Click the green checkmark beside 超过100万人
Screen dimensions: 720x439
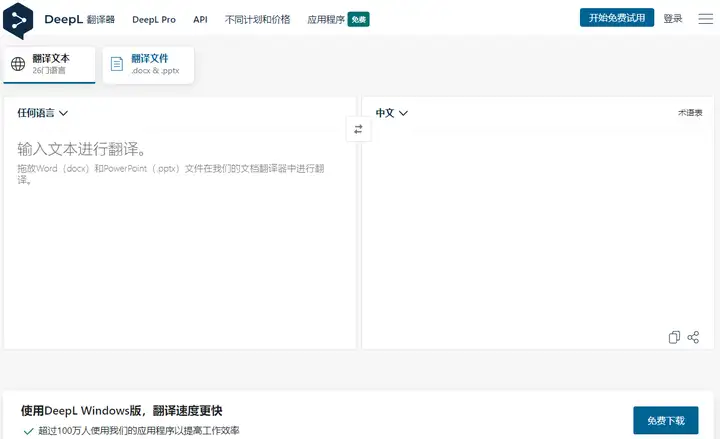[x=28, y=431]
